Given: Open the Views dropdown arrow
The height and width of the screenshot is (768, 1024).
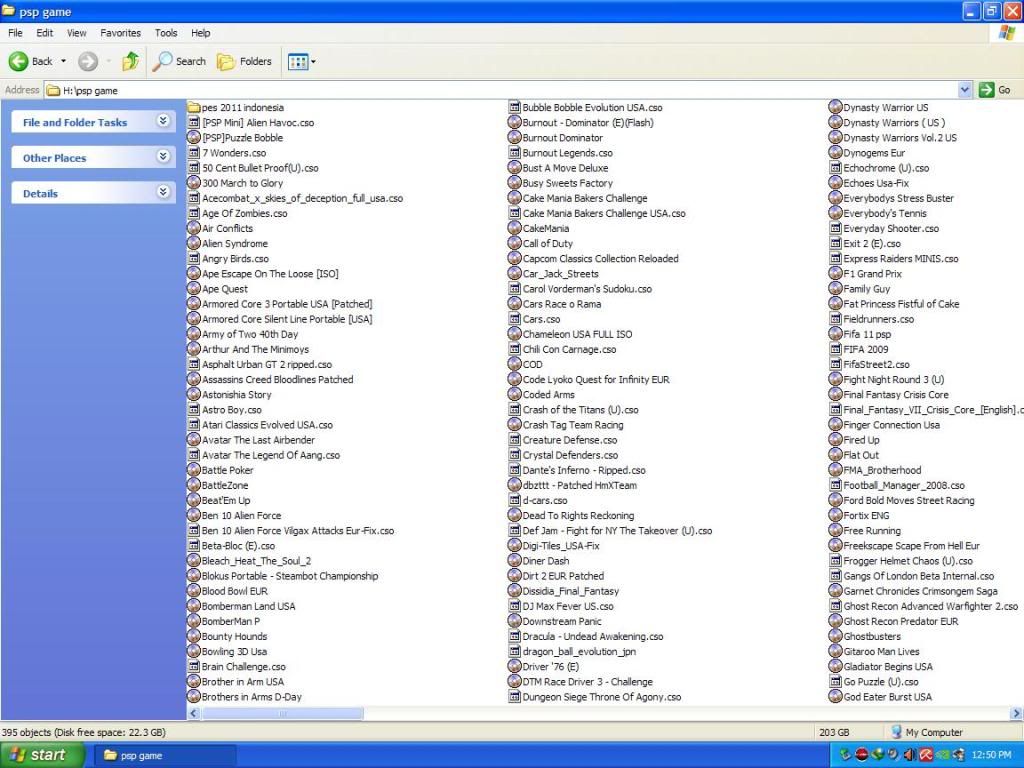Looking at the screenshot, I should click(x=313, y=61).
